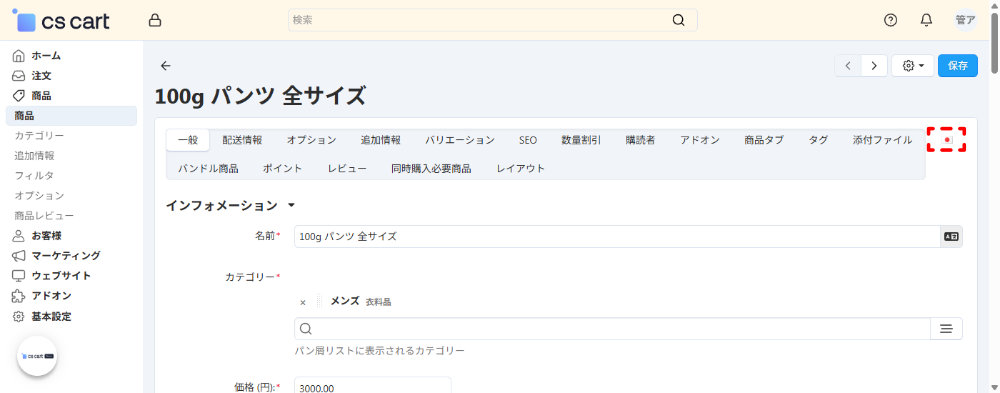
Task: Open 追加情報 in the sidebar
Action: click(34, 156)
